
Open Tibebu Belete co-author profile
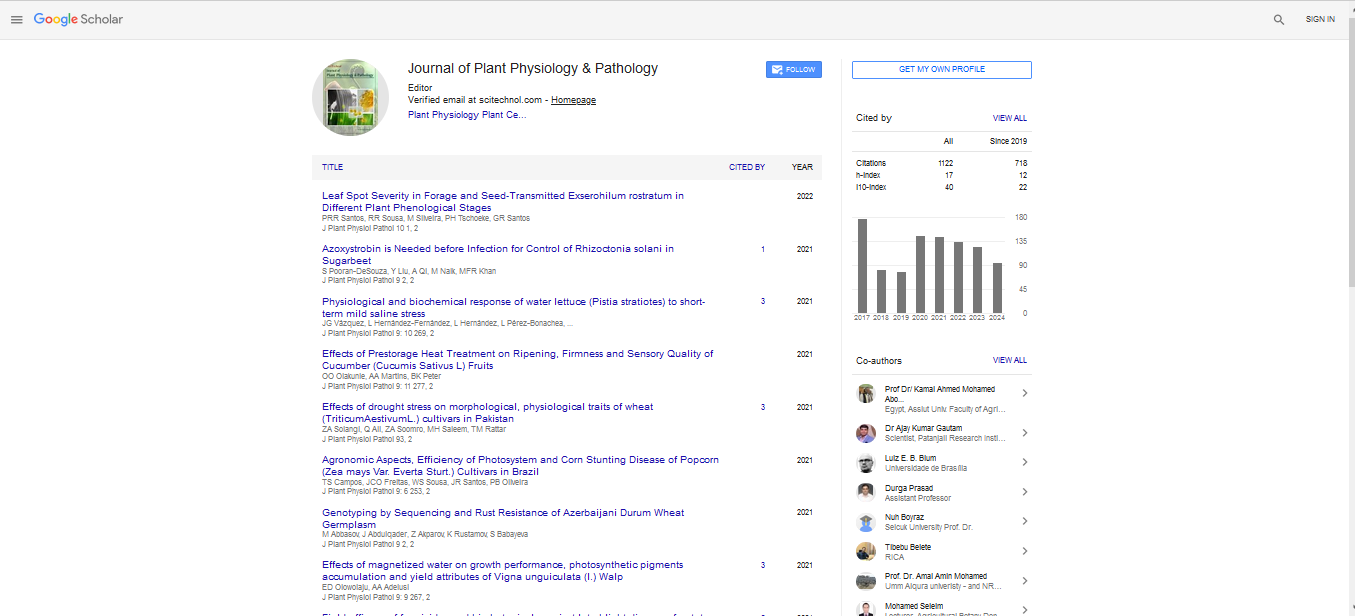[908, 547]
